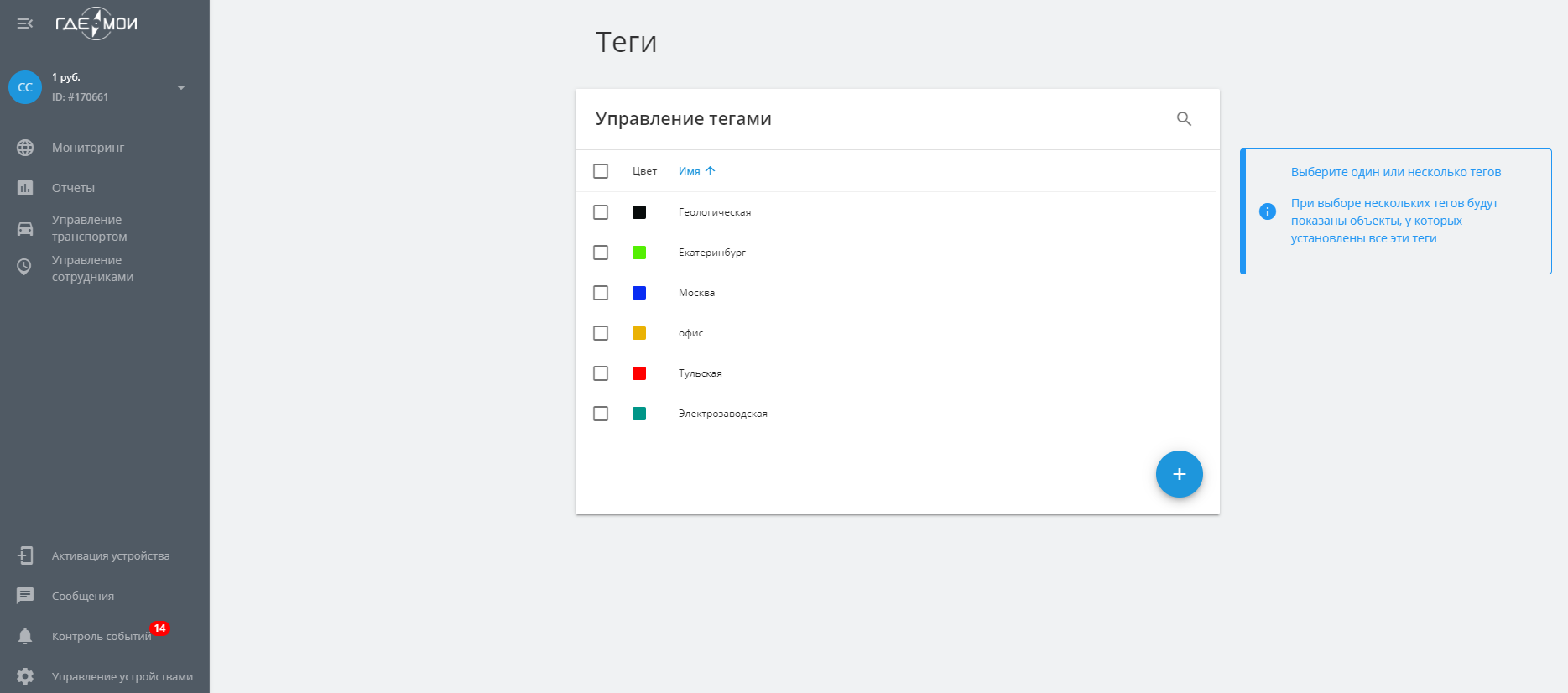The height and width of the screenshot is (693, 1568).
Task: Click the gear icon for Управление устройствами
Action: pos(25,676)
